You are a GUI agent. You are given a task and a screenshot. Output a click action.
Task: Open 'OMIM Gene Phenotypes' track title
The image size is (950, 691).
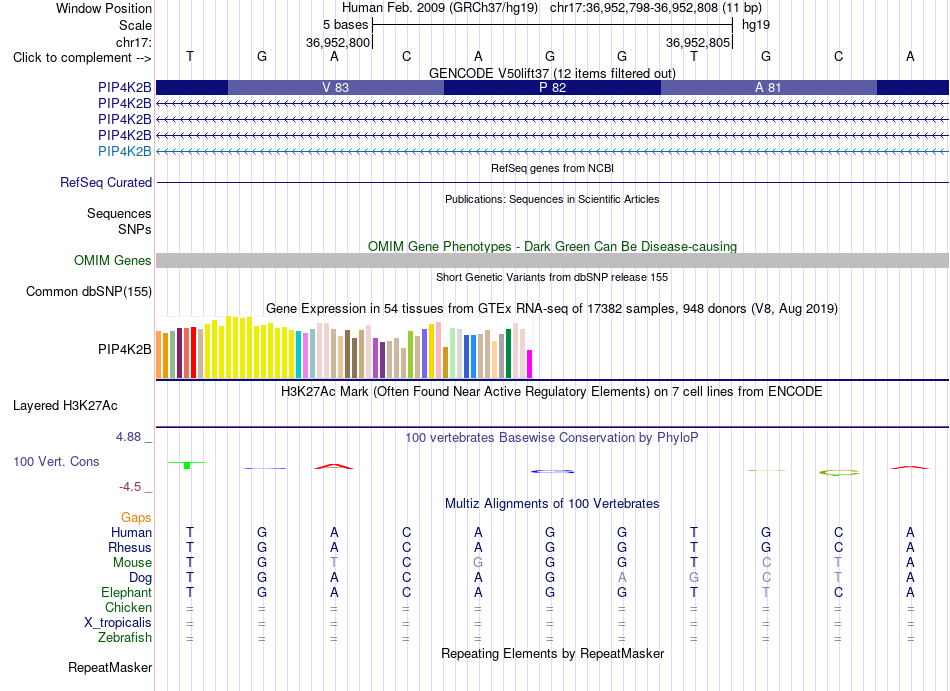[x=552, y=246]
